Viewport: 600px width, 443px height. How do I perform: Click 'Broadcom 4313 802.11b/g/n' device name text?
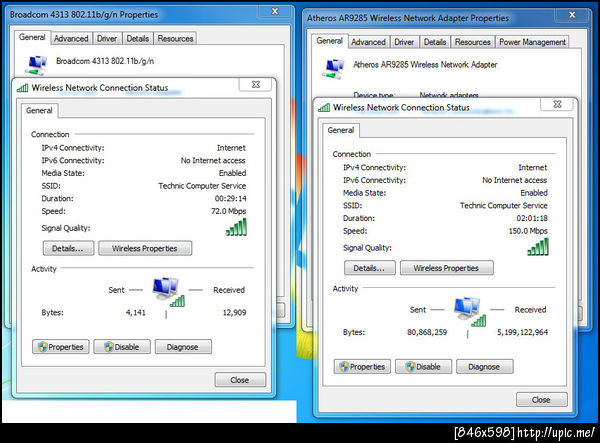[x=105, y=61]
